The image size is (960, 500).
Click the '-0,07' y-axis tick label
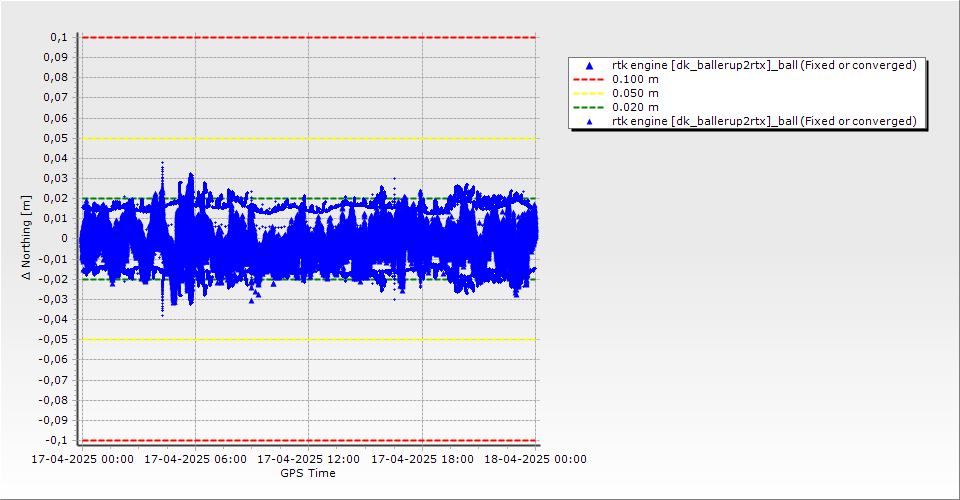tap(53, 380)
